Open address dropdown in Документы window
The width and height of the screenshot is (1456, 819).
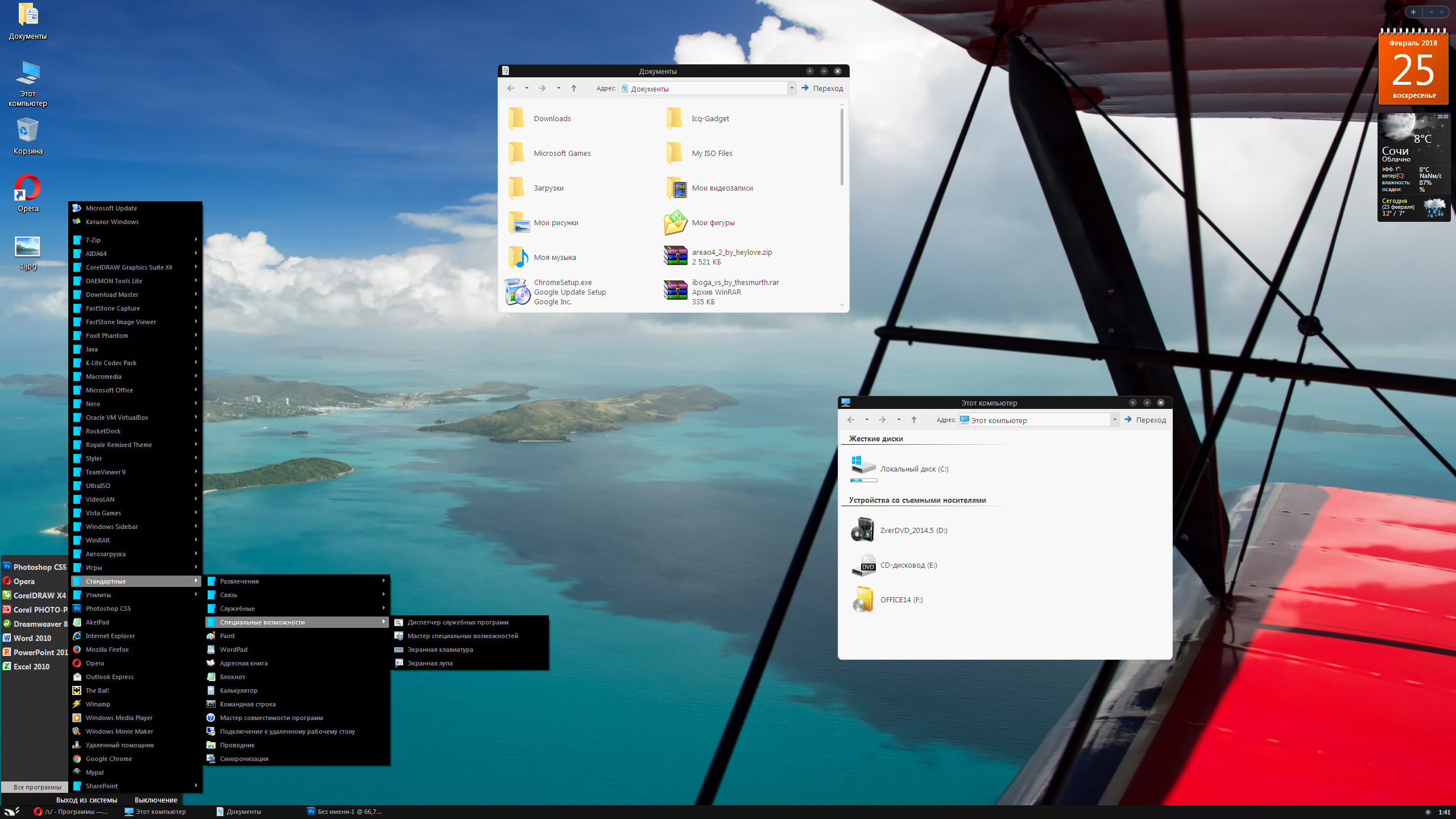(x=792, y=88)
